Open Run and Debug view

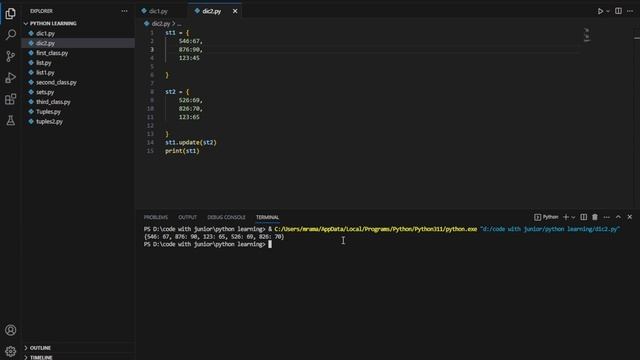tap(11, 78)
